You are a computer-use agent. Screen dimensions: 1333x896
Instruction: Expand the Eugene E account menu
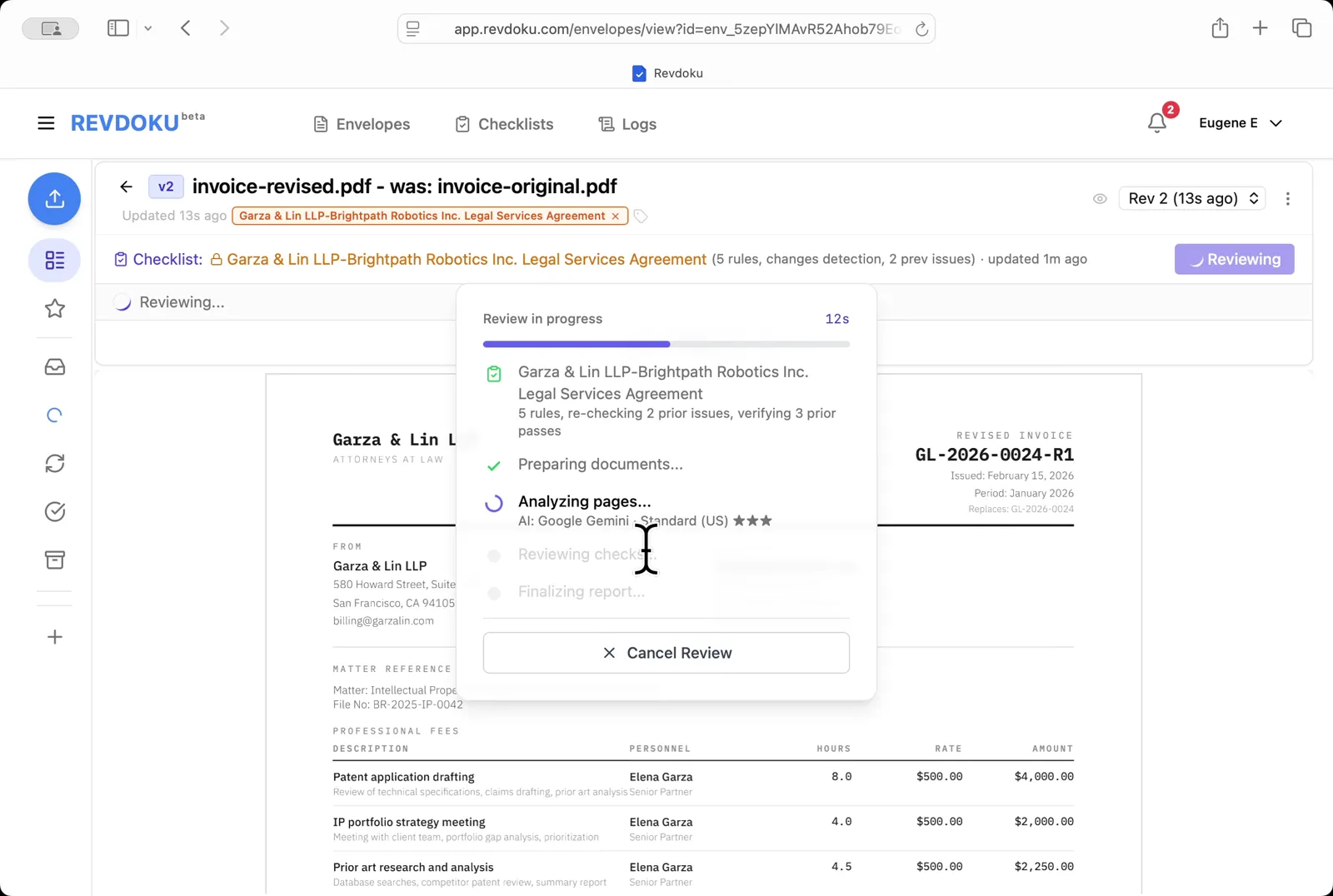pyautogui.click(x=1241, y=122)
